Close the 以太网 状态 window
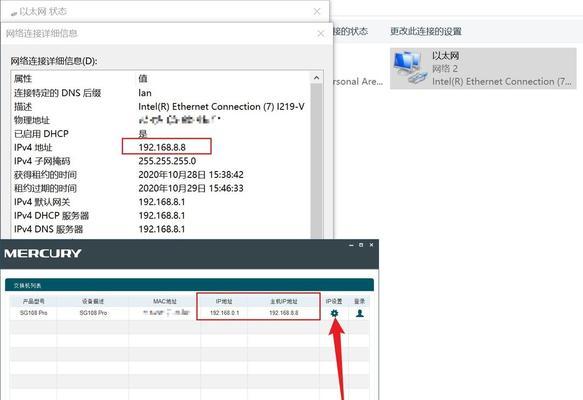 coord(317,12)
